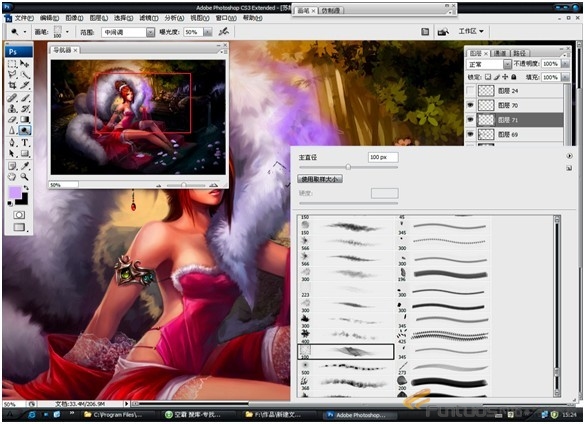The width and height of the screenshot is (585, 424).
Task: Open the 填充 fill arrow
Action: point(565,77)
